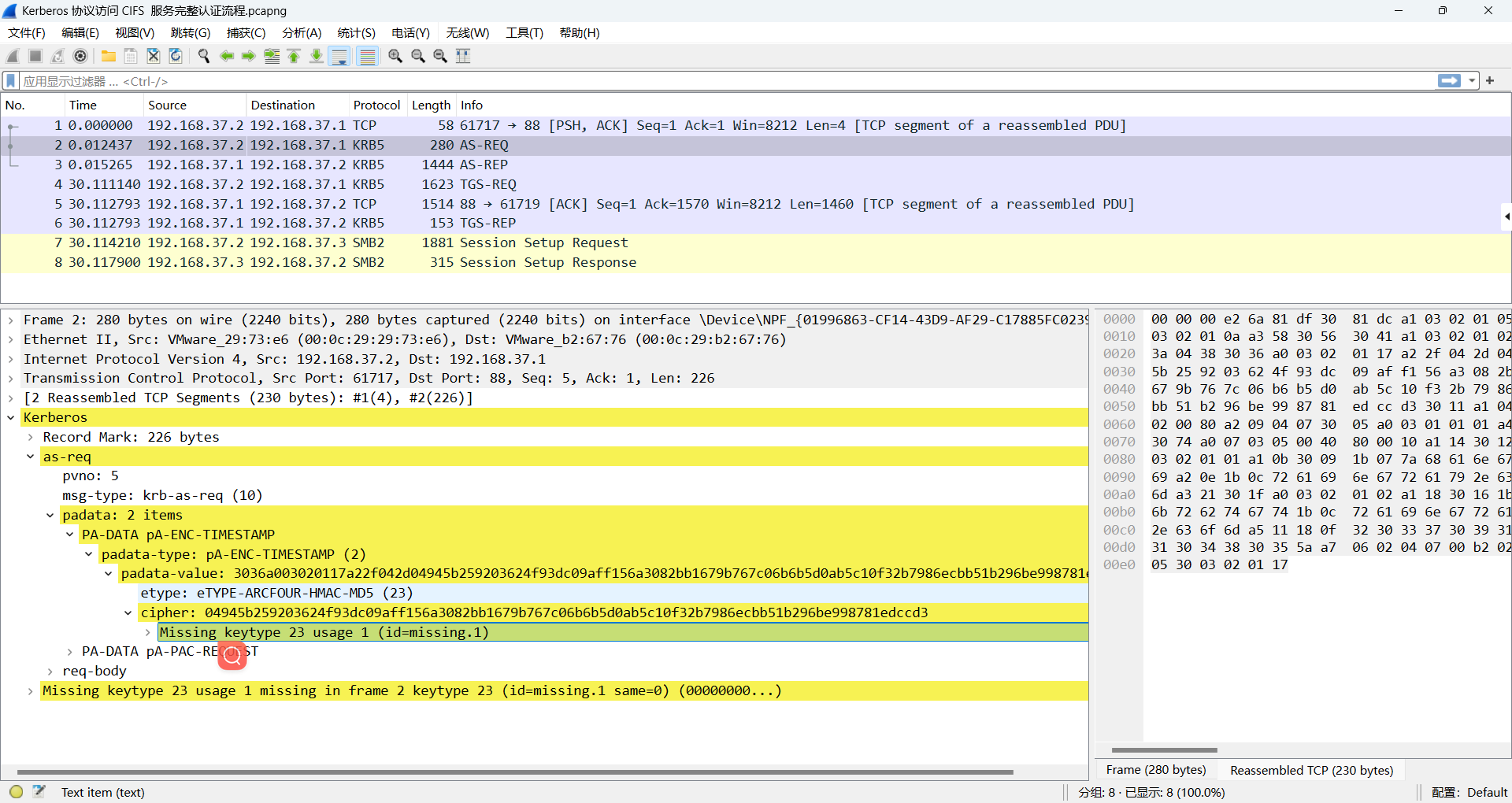Image resolution: width=1512 pixels, height=803 pixels.
Task: Expand the Frame 2 tree row
Action: tap(10, 320)
